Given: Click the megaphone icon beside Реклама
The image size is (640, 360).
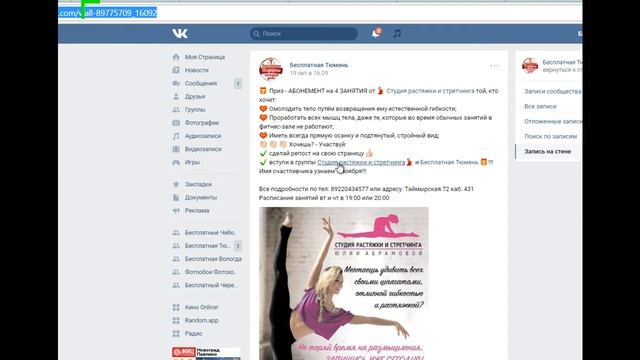Looking at the screenshot, I should [176, 211].
